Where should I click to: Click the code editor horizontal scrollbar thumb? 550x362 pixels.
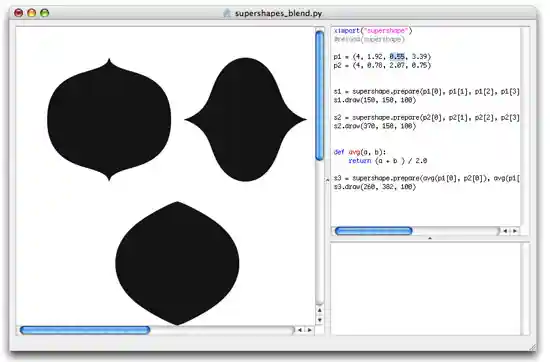374,231
